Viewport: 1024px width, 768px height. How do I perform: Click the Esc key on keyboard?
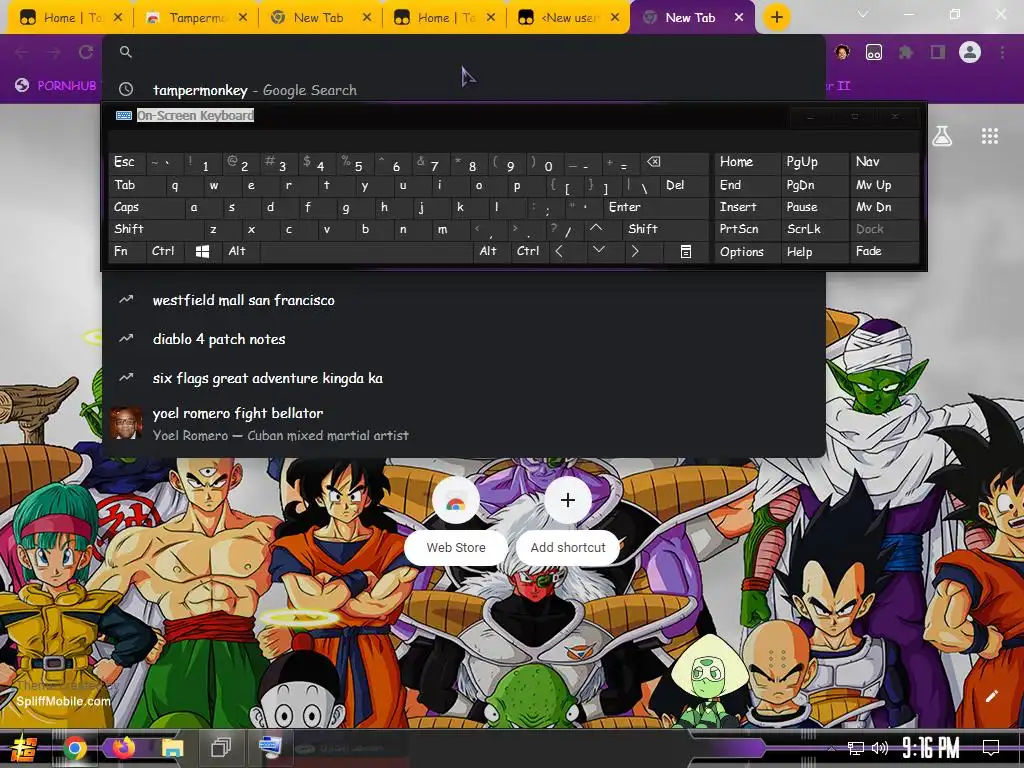coord(127,162)
